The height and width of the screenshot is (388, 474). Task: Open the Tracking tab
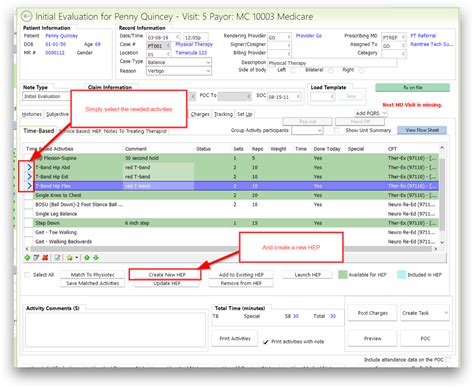223,114
